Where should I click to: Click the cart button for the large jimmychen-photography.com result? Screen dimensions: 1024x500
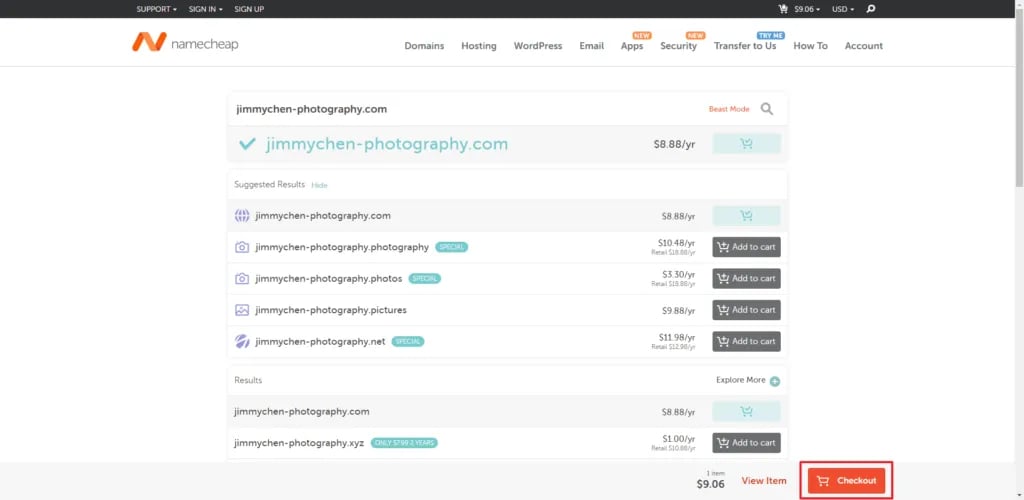pyautogui.click(x=746, y=144)
